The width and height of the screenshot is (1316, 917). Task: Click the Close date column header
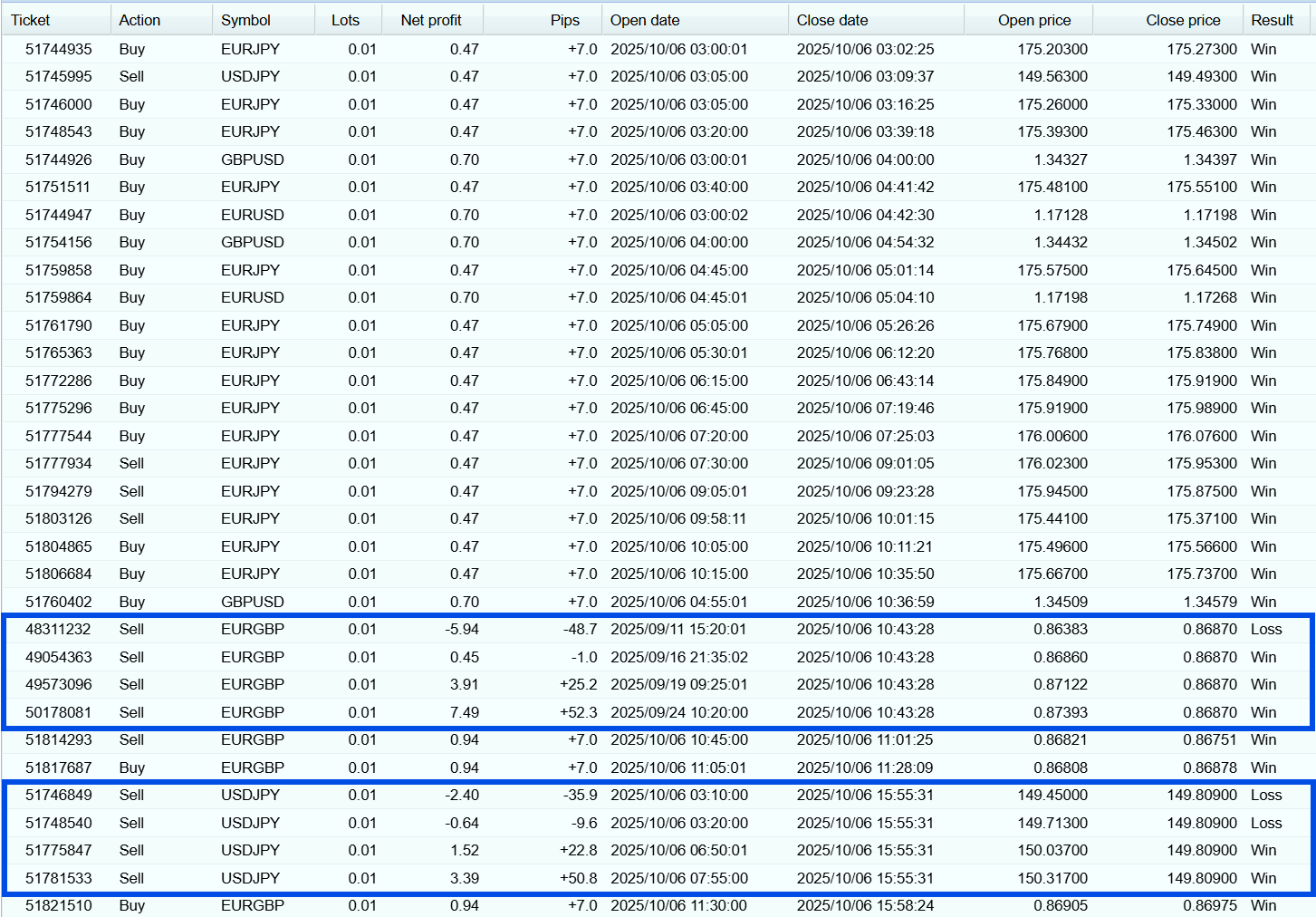click(832, 20)
